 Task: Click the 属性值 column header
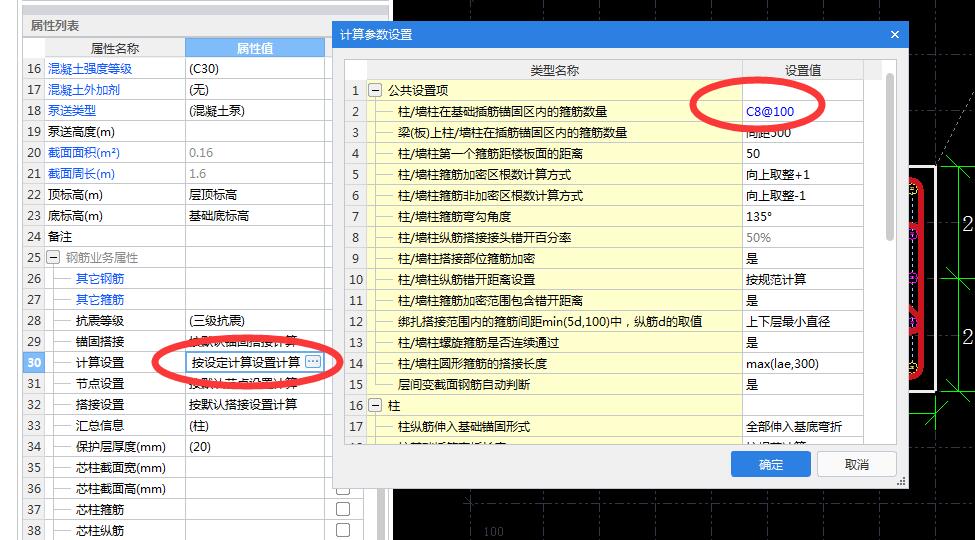(255, 48)
